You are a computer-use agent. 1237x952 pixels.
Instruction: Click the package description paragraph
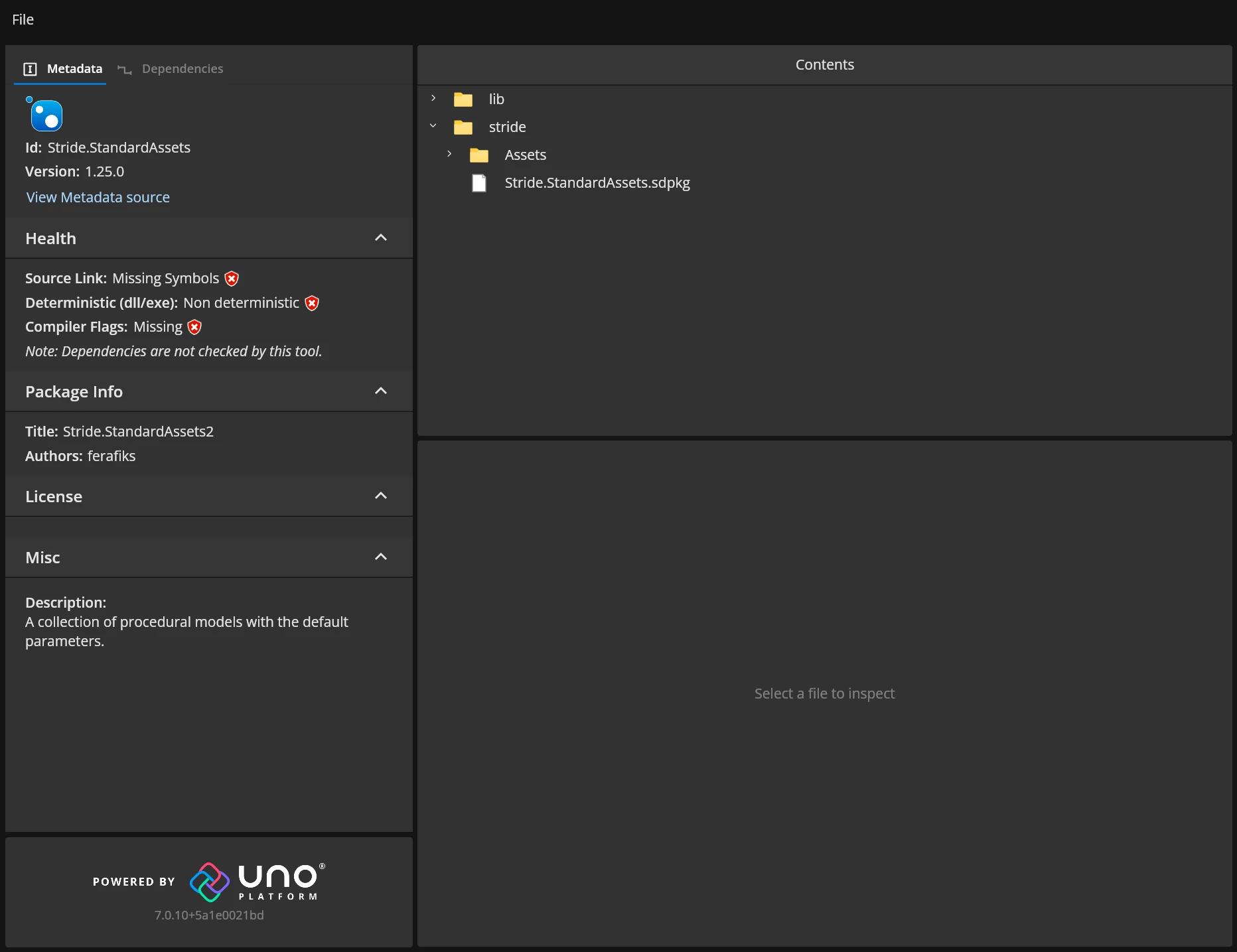[x=186, y=632]
